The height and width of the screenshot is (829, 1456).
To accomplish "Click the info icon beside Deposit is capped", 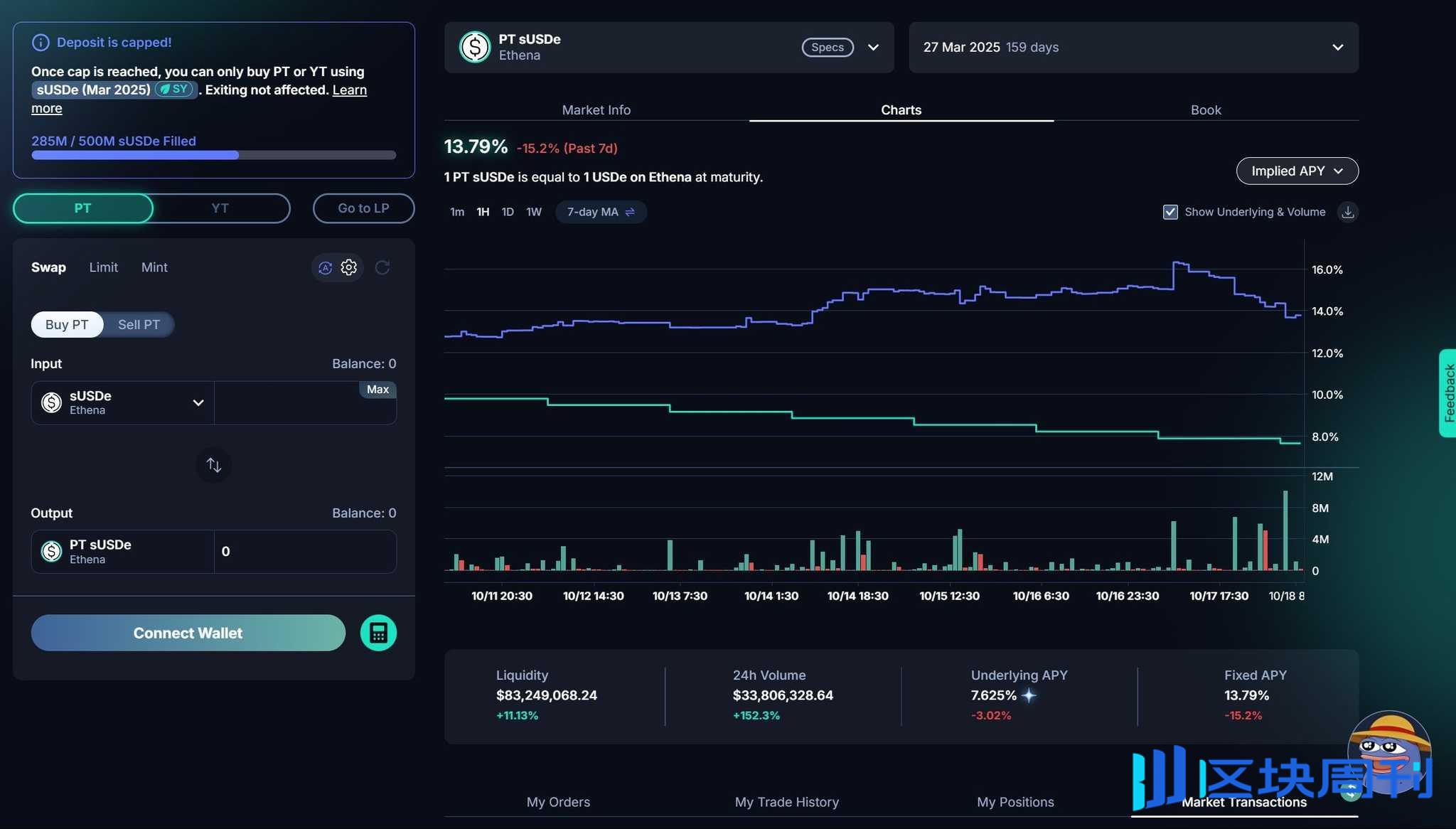I will pos(41,43).
